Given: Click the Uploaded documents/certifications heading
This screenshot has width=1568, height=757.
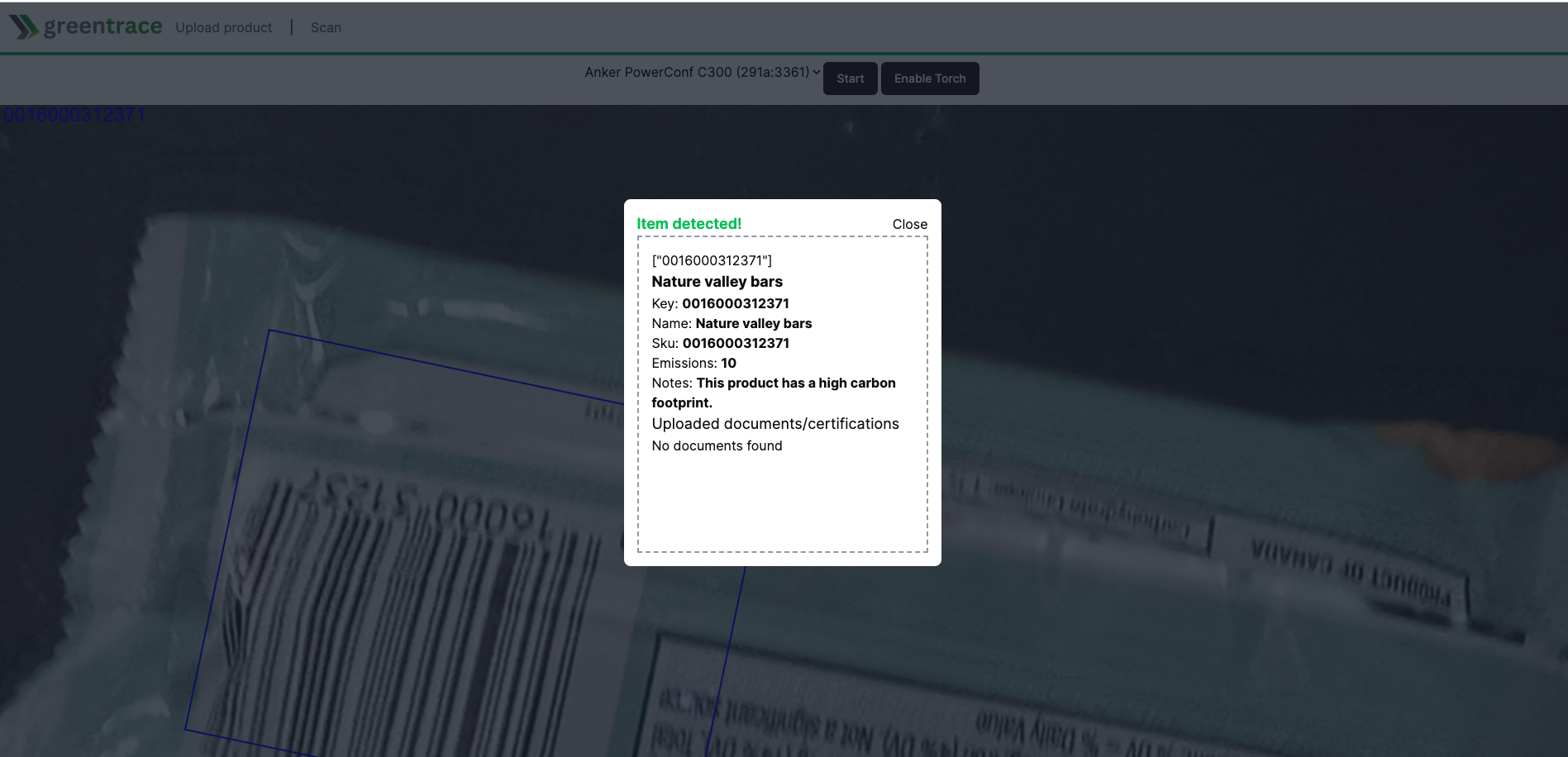Looking at the screenshot, I should point(775,424).
